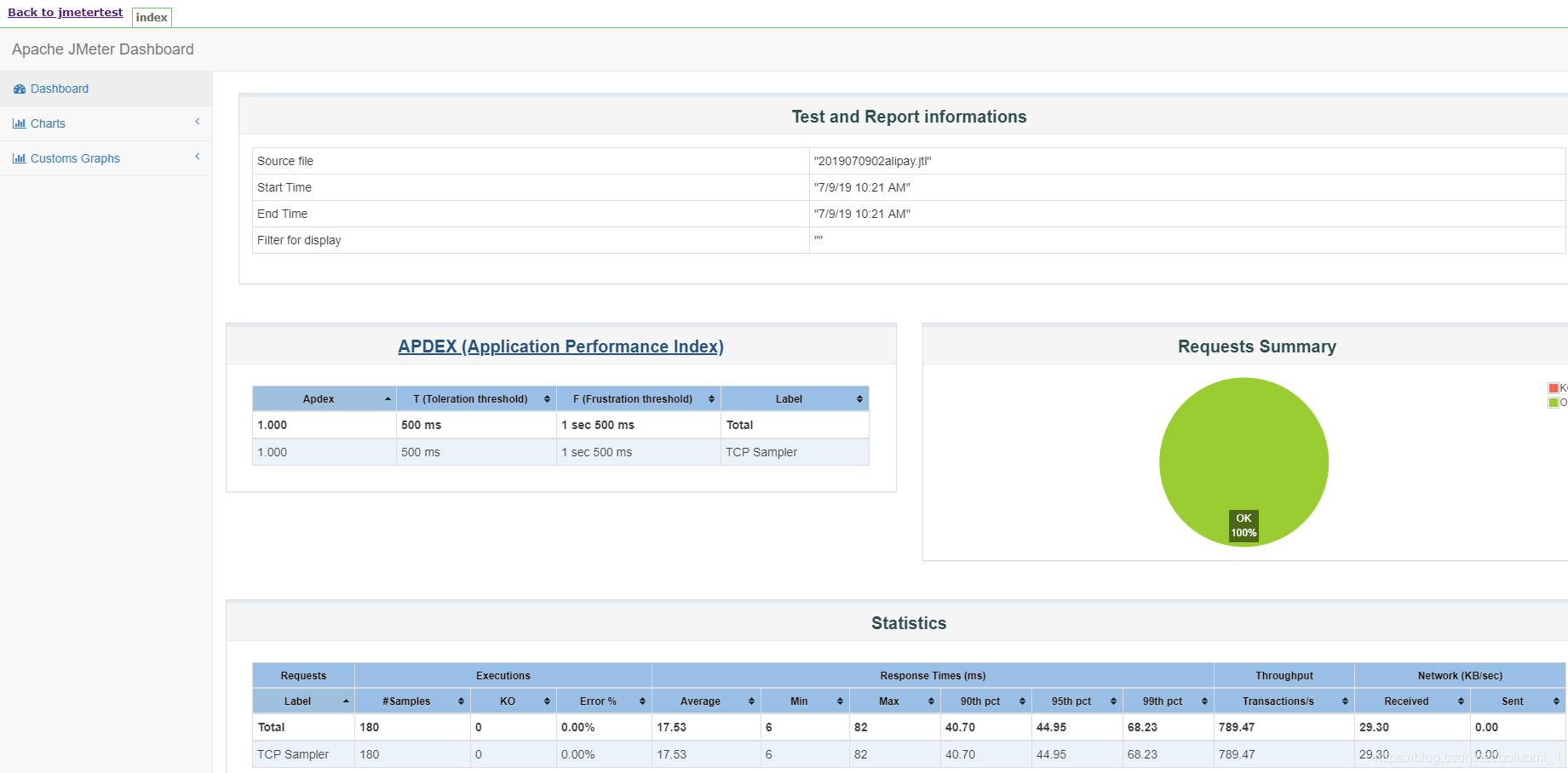The height and width of the screenshot is (773, 1568).
Task: Sort Statistics by KO column
Action: [514, 701]
